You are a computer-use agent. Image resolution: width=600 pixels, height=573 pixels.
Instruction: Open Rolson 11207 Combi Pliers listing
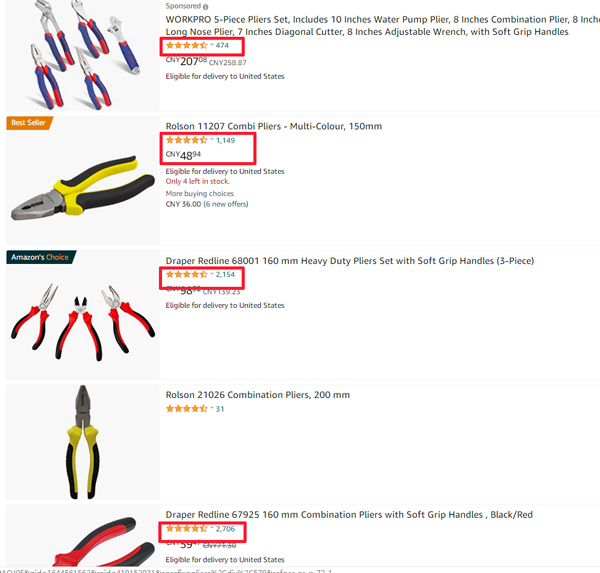274,126
